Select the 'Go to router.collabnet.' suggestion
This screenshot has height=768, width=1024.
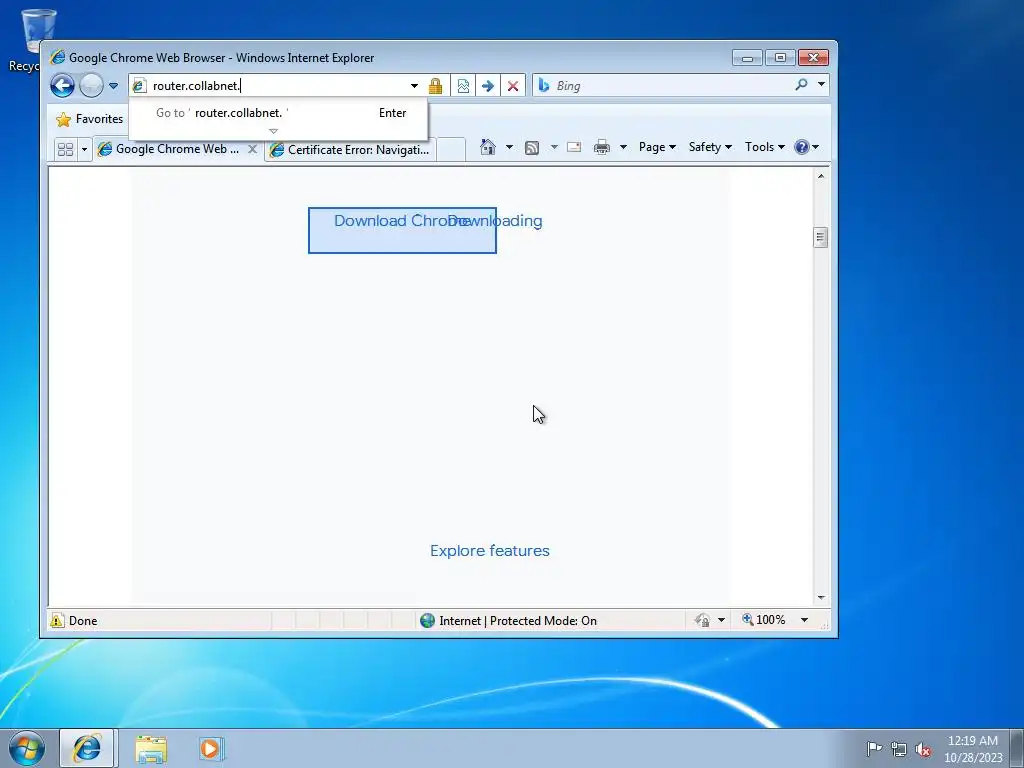pos(278,113)
